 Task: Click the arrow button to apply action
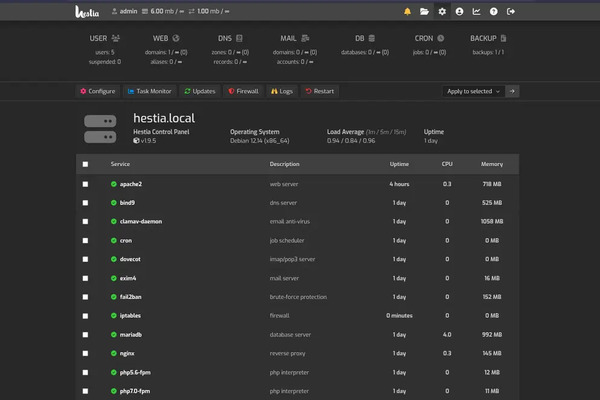(x=512, y=91)
